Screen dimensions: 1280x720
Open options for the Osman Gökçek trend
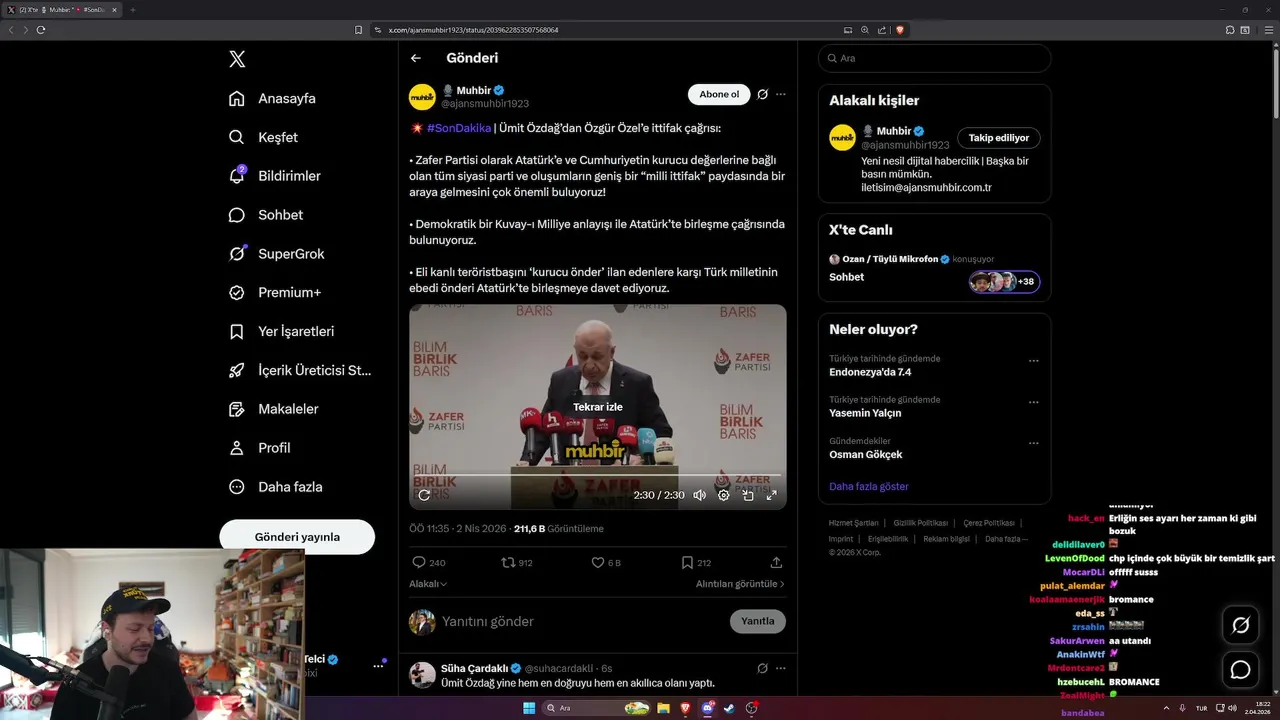pos(1034,443)
